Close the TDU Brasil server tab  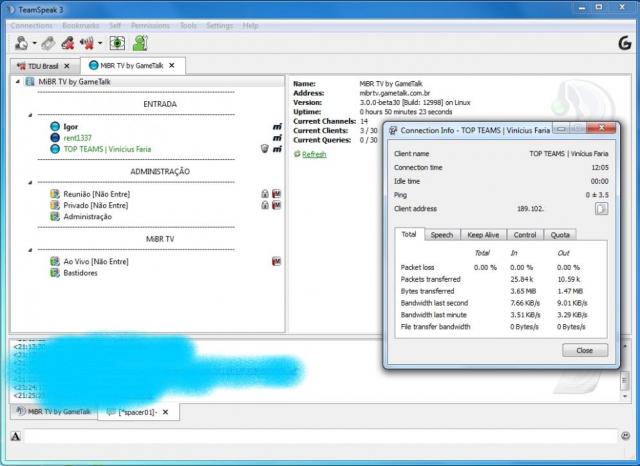pyautogui.click(x=67, y=66)
